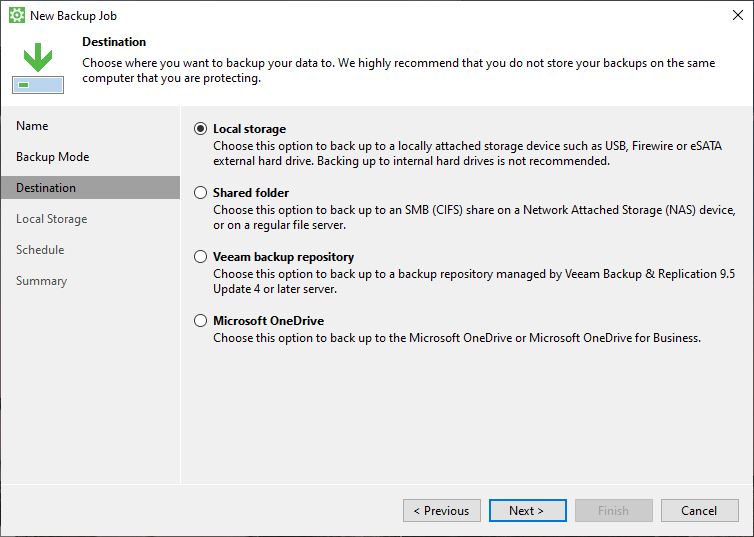Go to the Summary wizard step
The height and width of the screenshot is (537, 754).
pos(41,281)
